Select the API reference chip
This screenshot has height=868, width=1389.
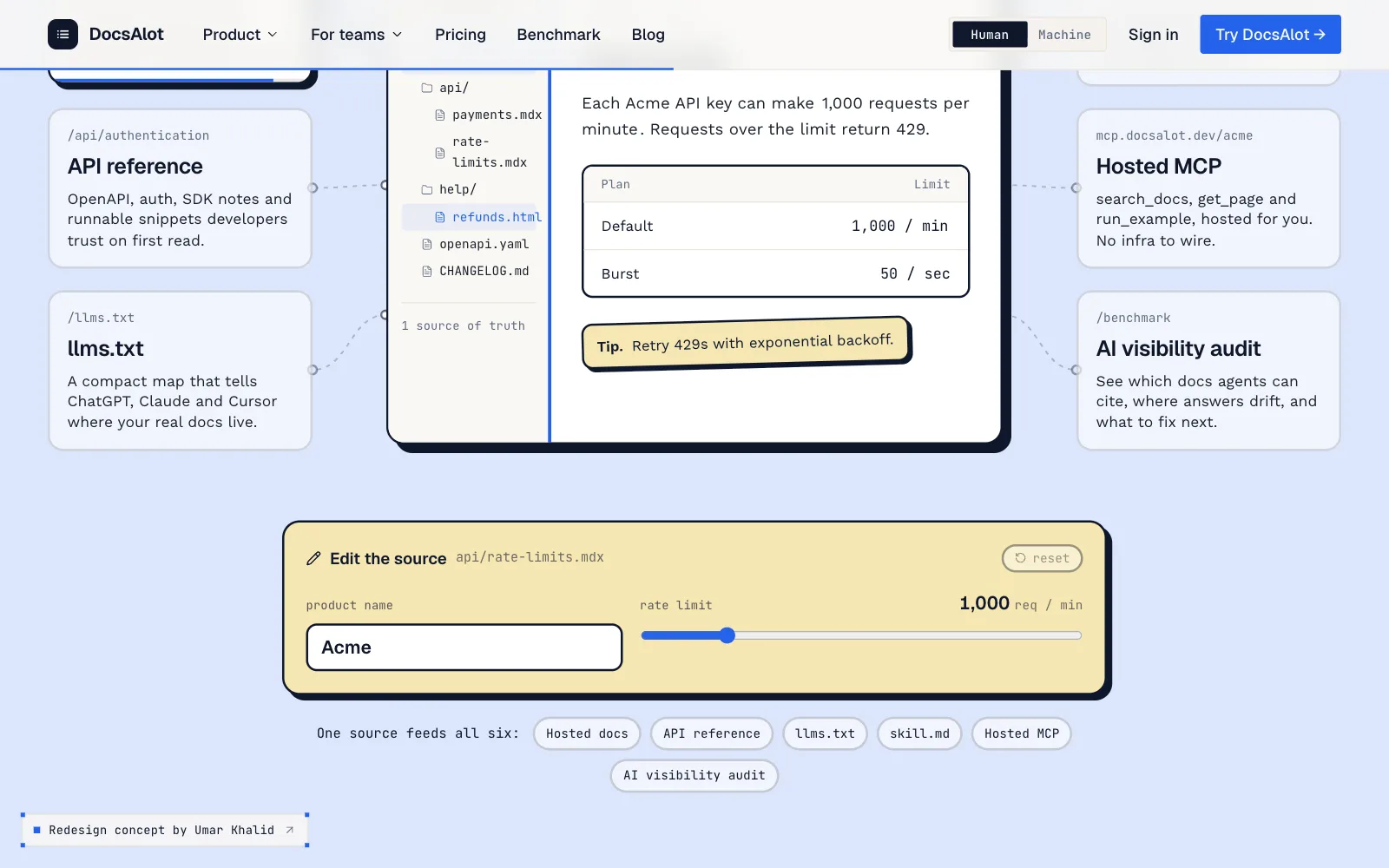(x=712, y=733)
